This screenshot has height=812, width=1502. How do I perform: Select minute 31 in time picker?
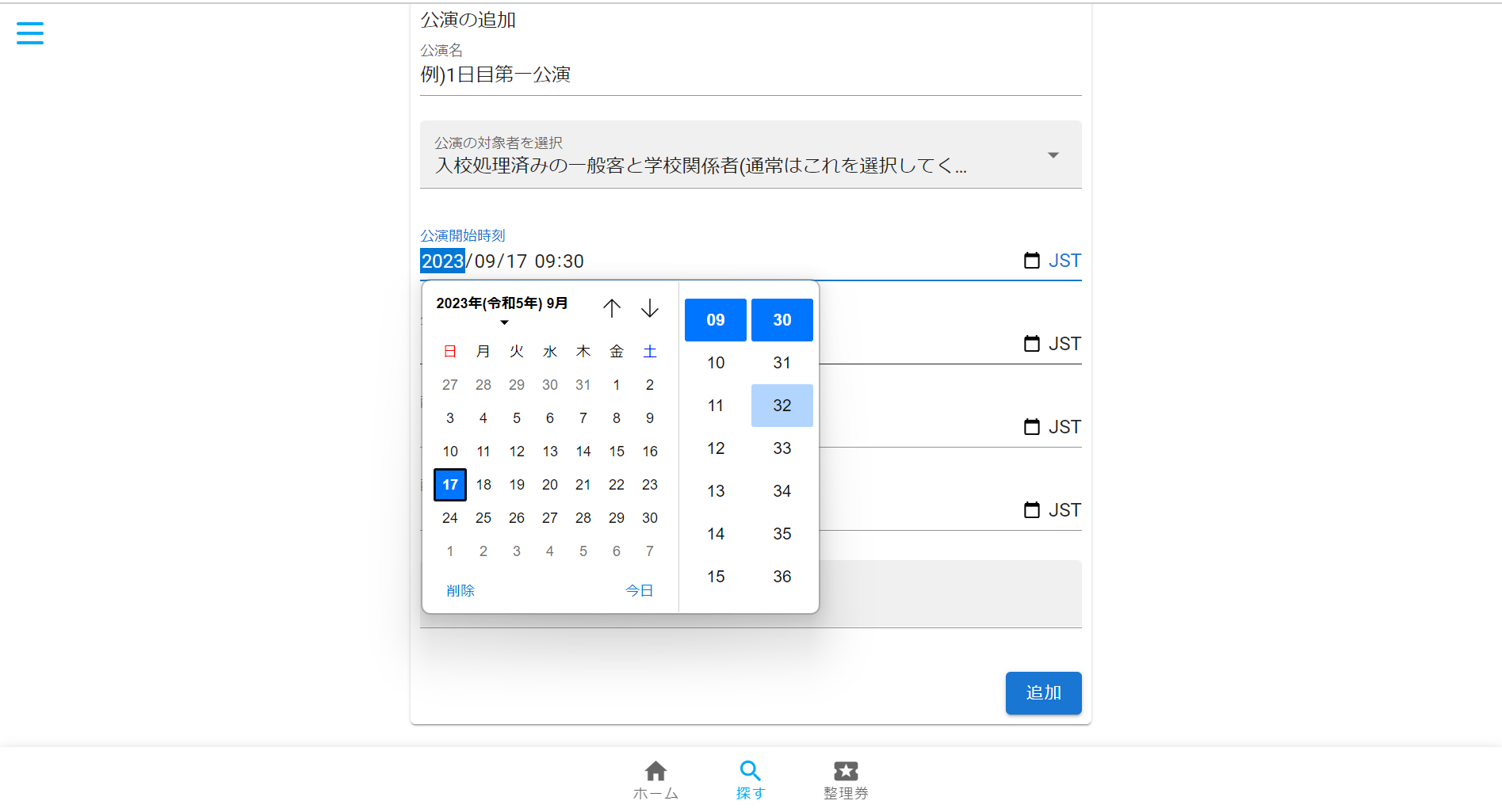(x=782, y=363)
